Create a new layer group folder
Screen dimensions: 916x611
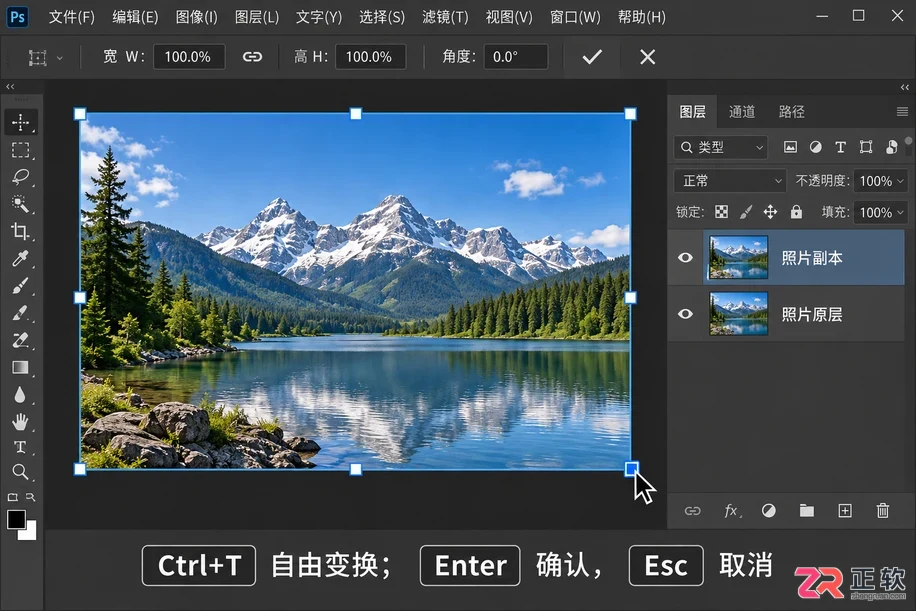pos(807,511)
